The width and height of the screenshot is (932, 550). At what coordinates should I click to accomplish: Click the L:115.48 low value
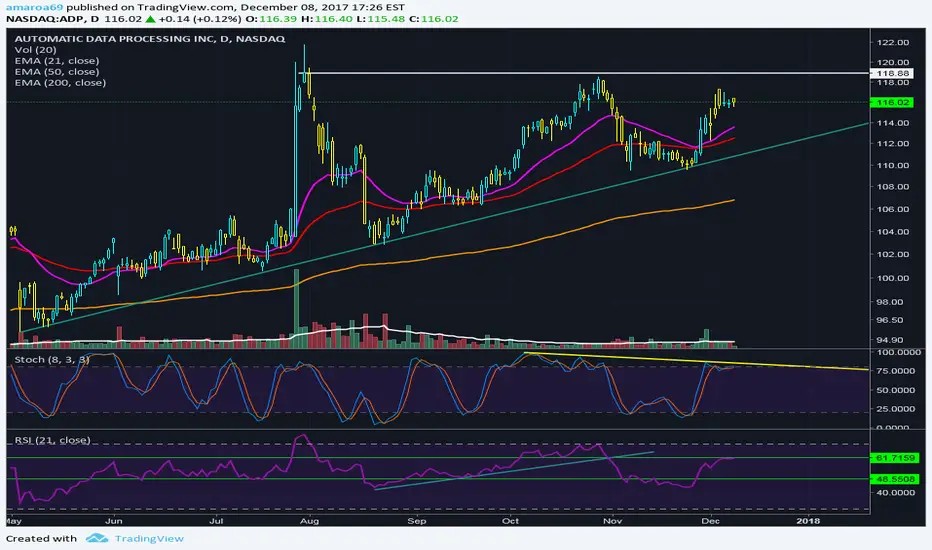380,19
